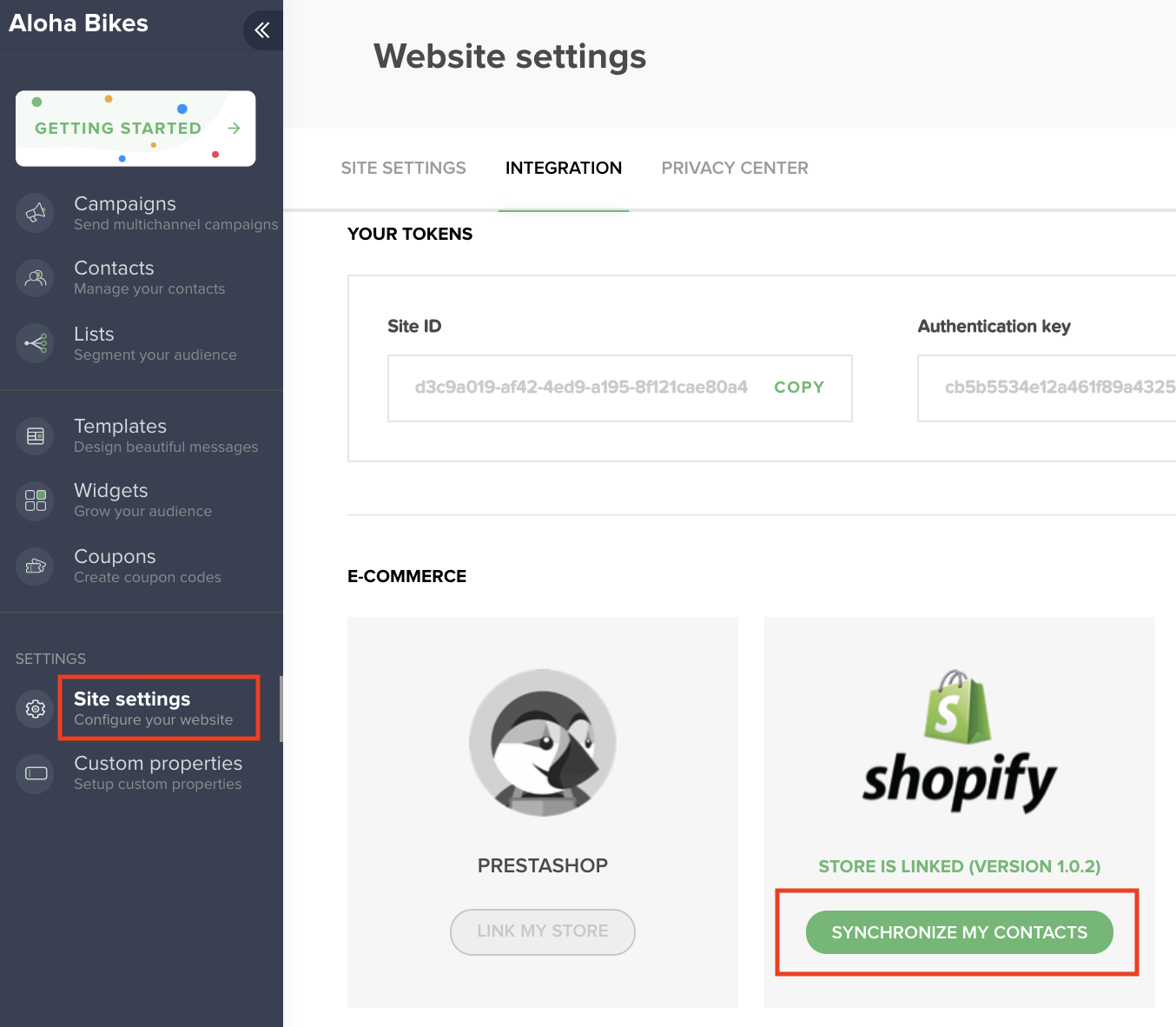Open Coupons in the sidebar

[142, 567]
